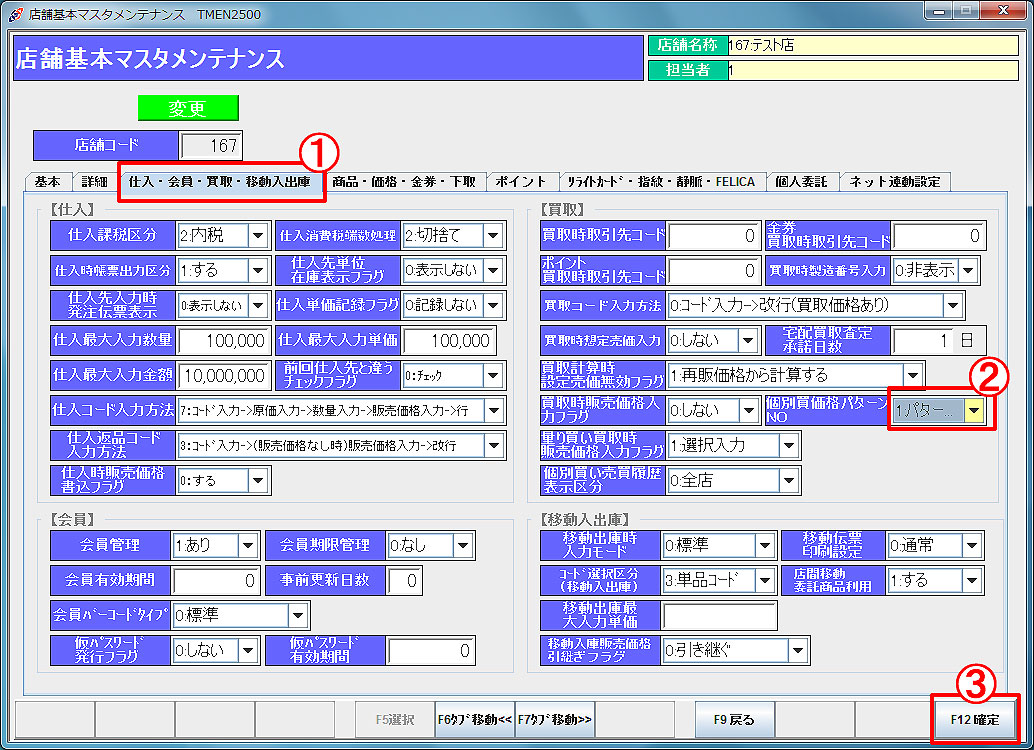1034x750 pixels.
Task: Switch to the 詳細 tab
Action: (95, 182)
